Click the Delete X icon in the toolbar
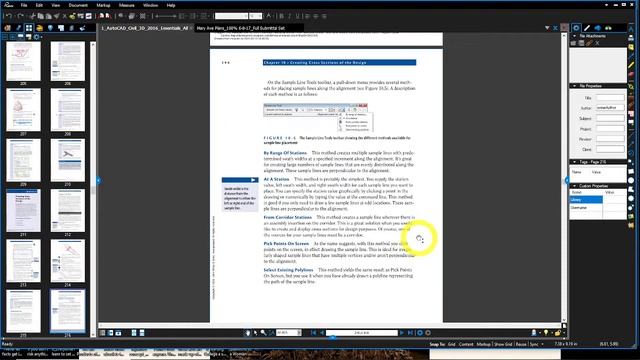This screenshot has width=640, height=360. pyautogui.click(x=64, y=16)
